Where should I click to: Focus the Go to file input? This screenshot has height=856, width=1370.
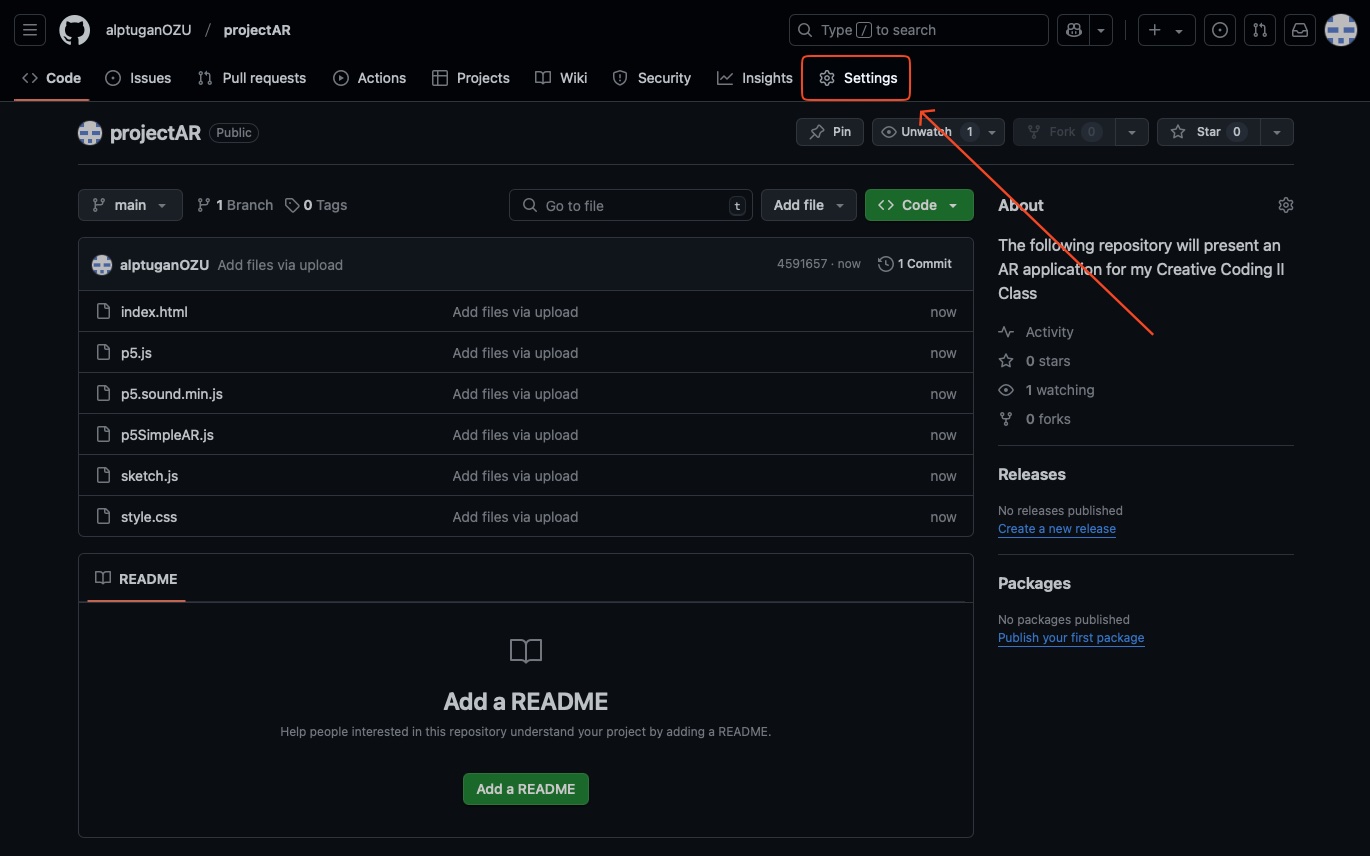coord(631,205)
